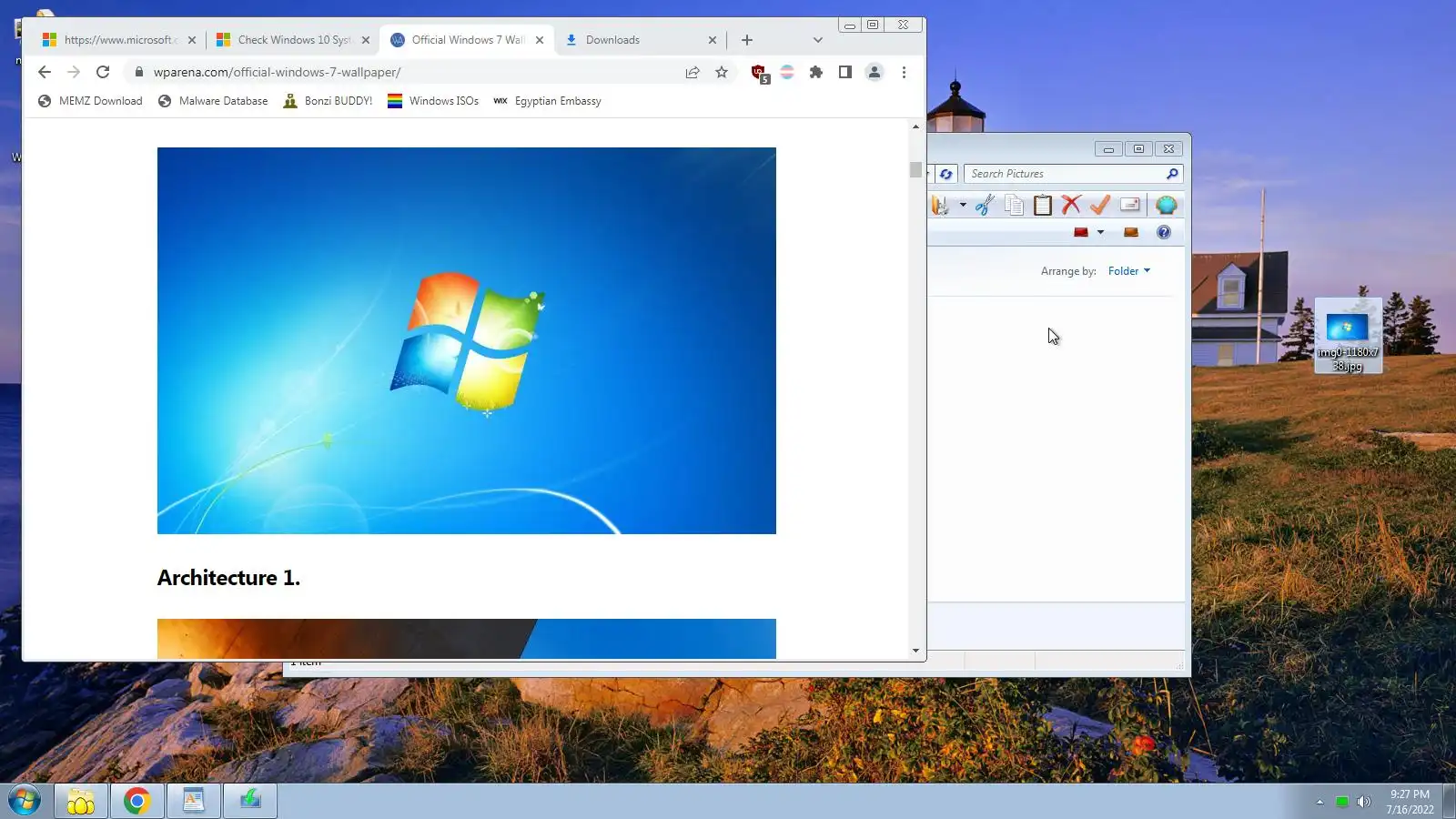Delete selection with the red X icon
The image size is (1456, 819).
[x=1071, y=206]
